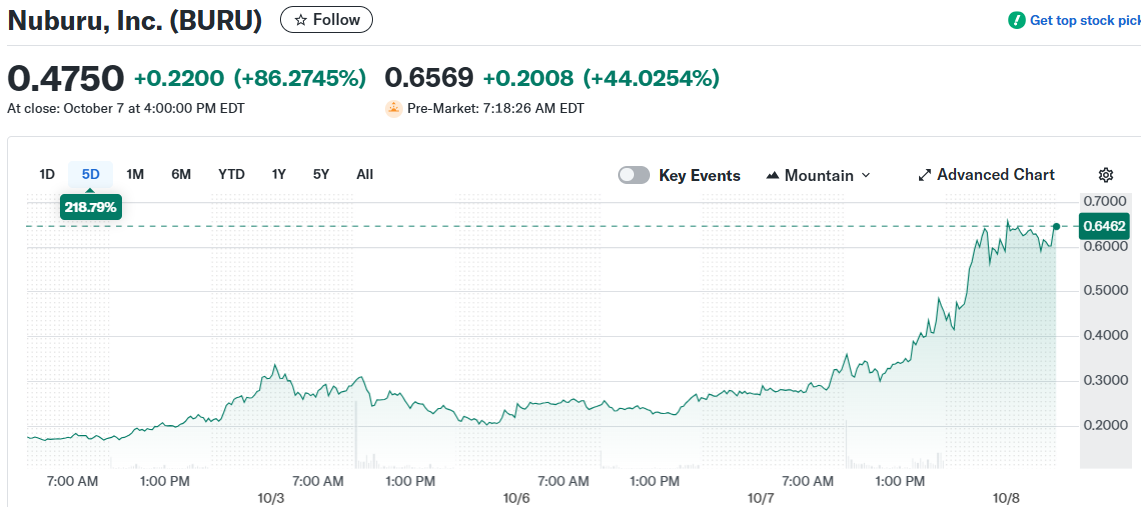Switch to the 1M range
The height and width of the screenshot is (507, 1141).
click(135, 174)
